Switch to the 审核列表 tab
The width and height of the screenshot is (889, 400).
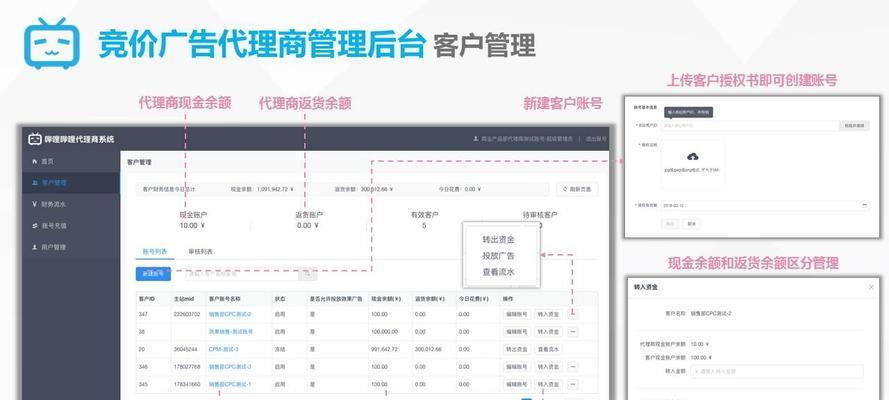[200, 251]
